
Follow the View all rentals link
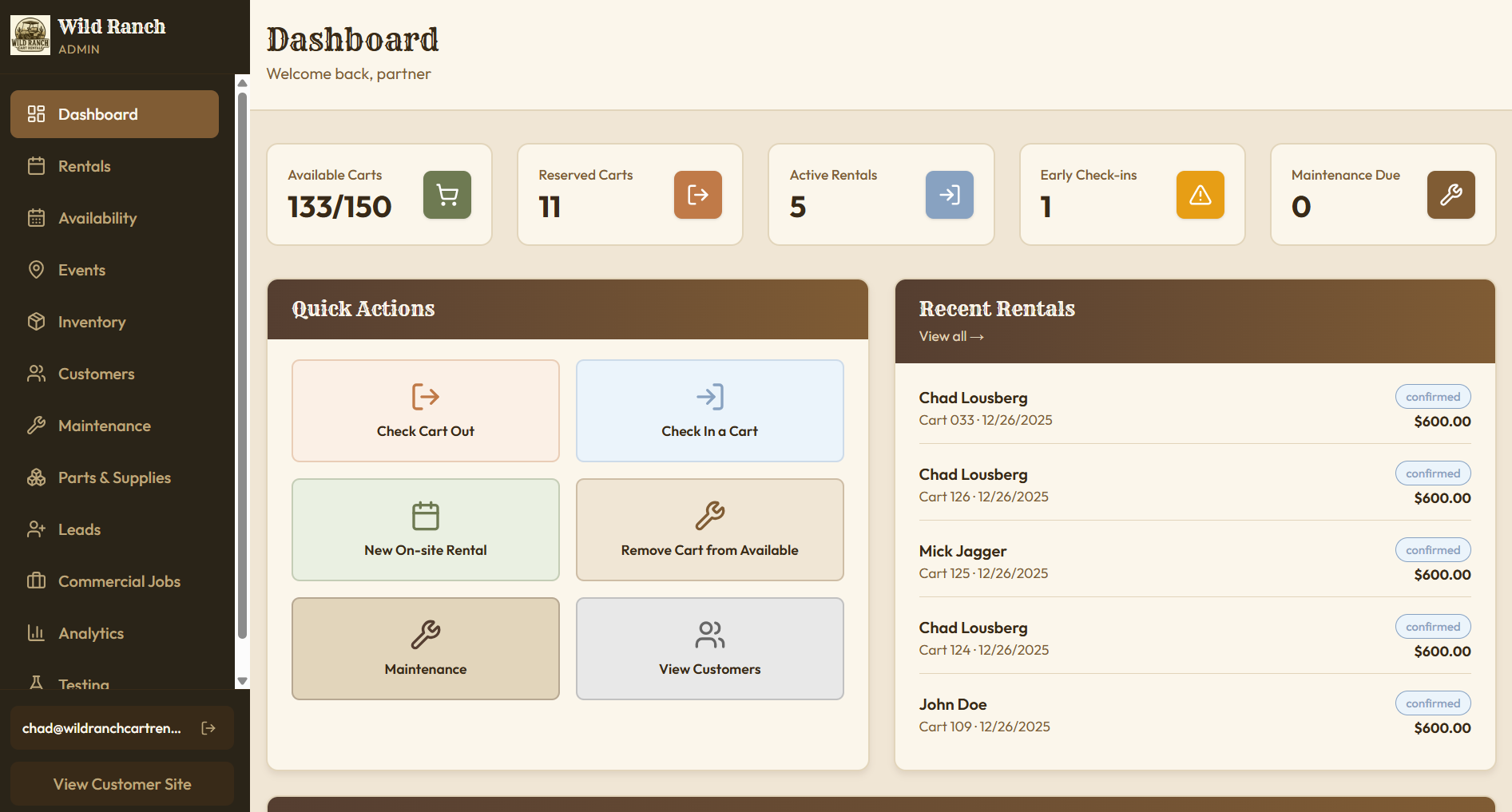pyautogui.click(x=950, y=337)
